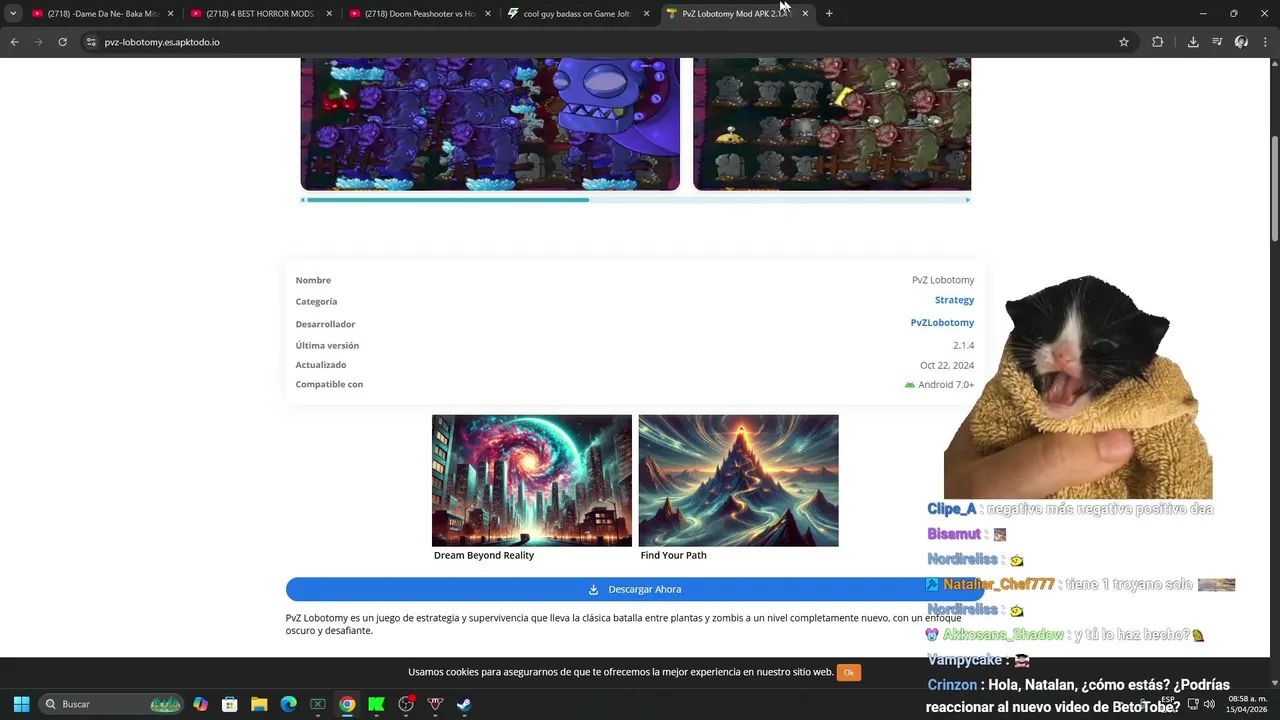
Task: Open the clock showing 08:58 a. m.
Action: 1247,703
